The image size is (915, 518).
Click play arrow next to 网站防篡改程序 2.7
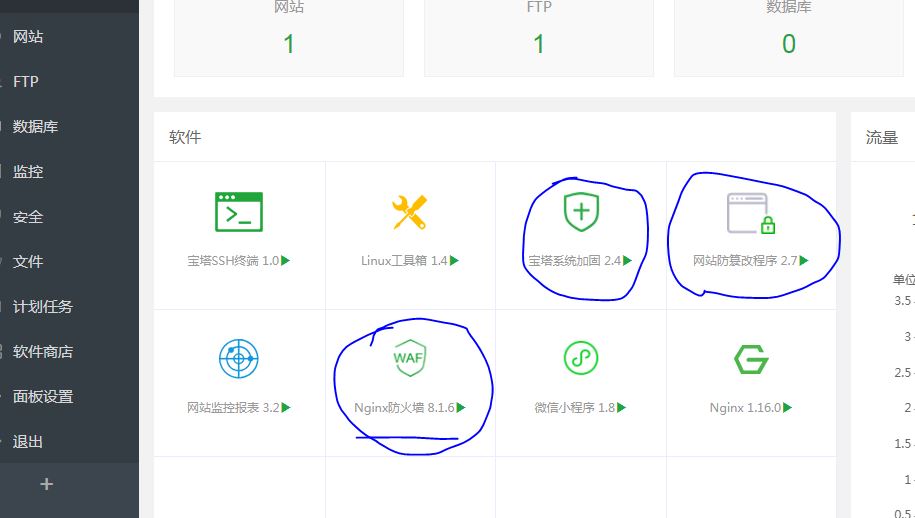tap(804, 261)
